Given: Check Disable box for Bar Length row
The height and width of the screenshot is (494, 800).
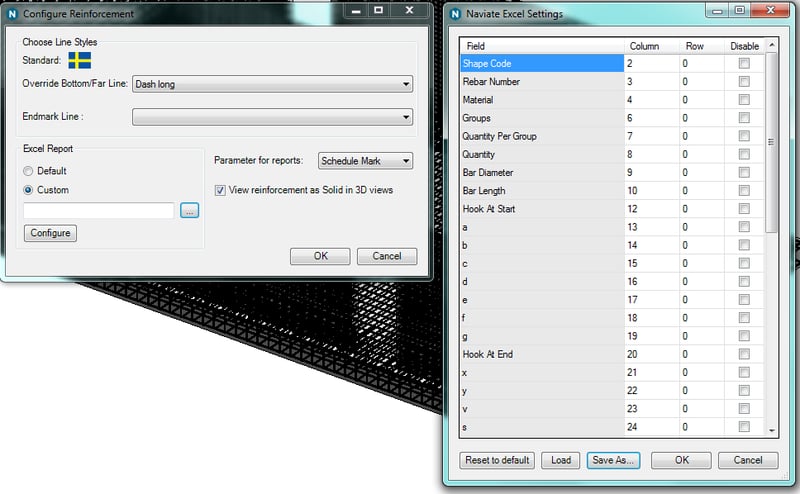Looking at the screenshot, I should [744, 190].
